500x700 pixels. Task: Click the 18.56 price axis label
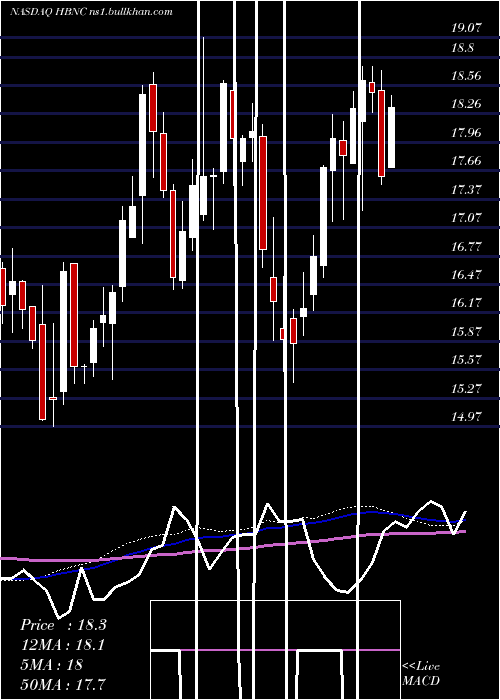466,75
